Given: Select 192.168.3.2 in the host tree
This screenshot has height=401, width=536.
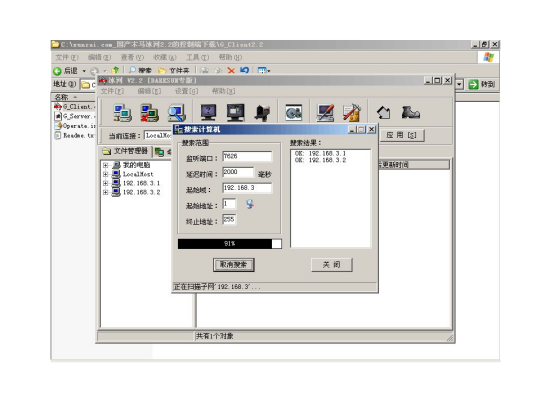Looking at the screenshot, I should (141, 192).
